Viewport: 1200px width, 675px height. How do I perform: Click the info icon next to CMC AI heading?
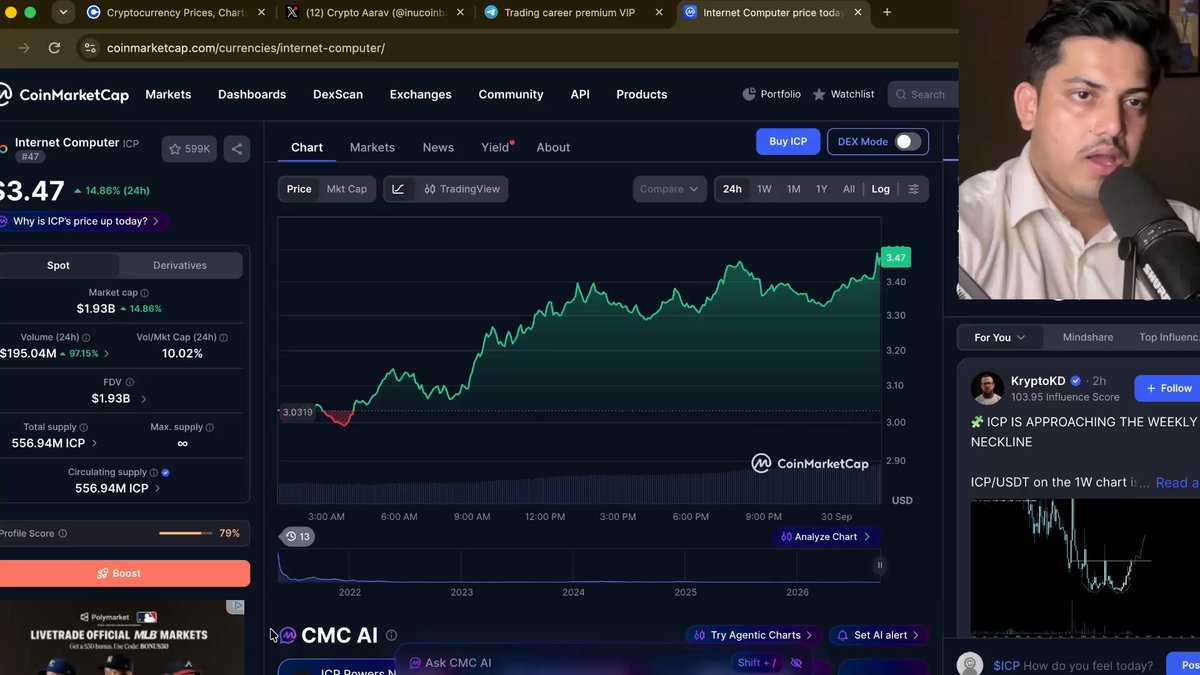pos(391,635)
